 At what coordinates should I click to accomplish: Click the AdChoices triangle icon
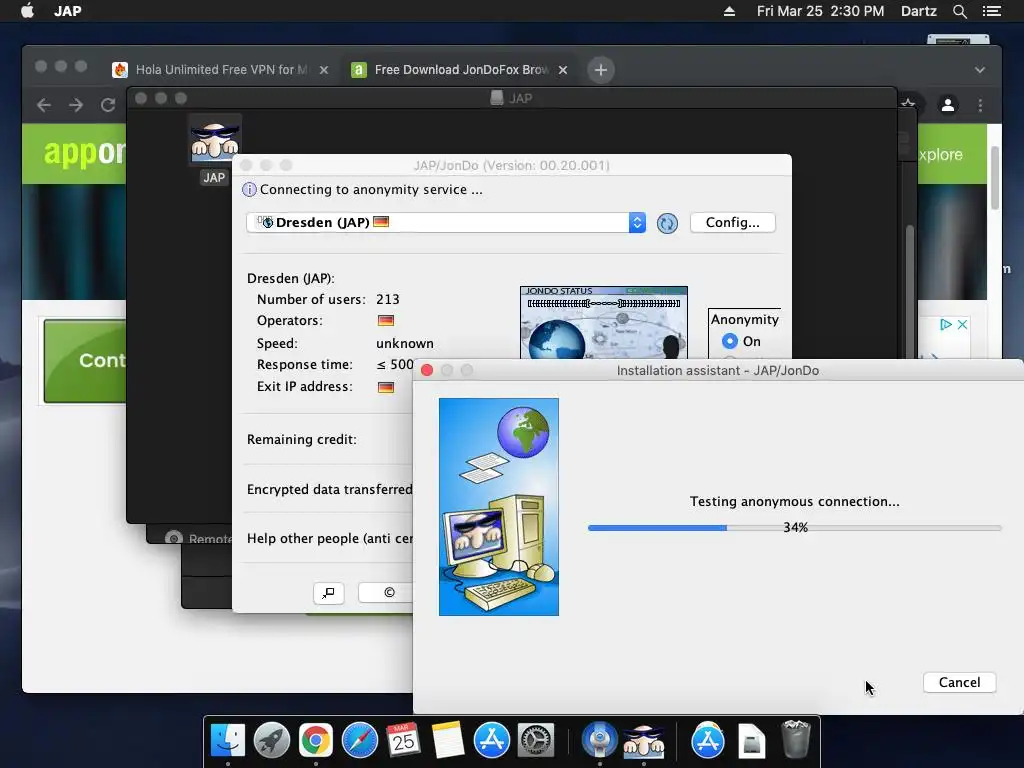click(946, 325)
